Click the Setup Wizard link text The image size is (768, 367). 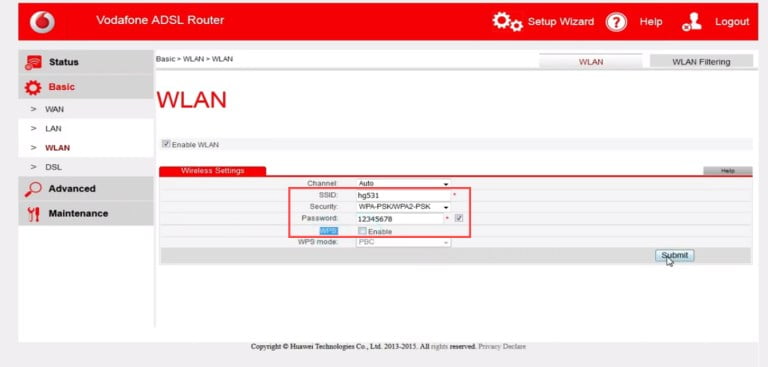pos(561,22)
